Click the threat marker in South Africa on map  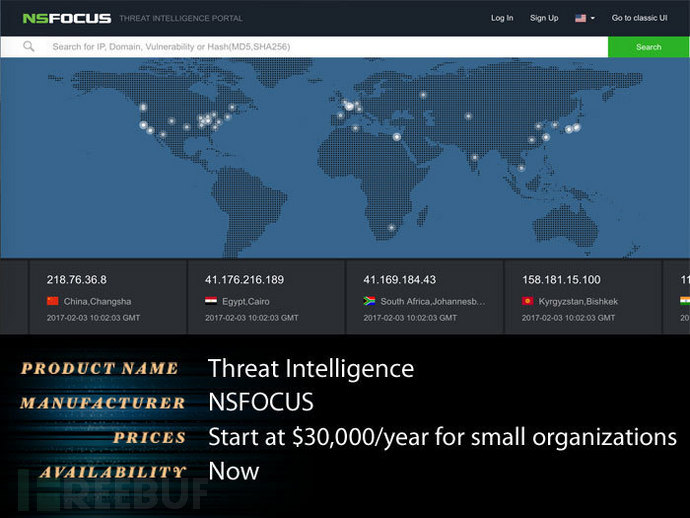click(x=391, y=228)
